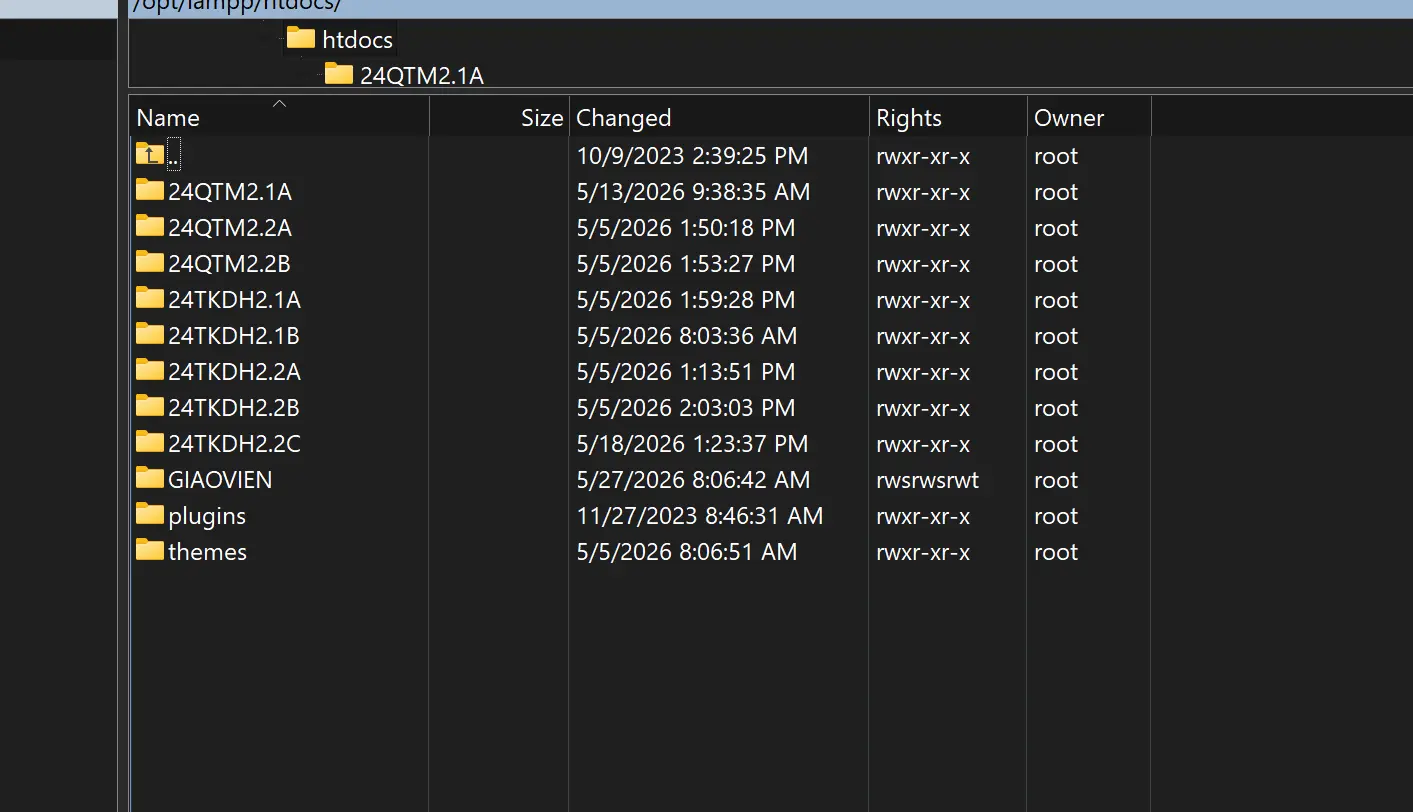
Task: Click the root owner in themes row
Action: [x=1056, y=552]
